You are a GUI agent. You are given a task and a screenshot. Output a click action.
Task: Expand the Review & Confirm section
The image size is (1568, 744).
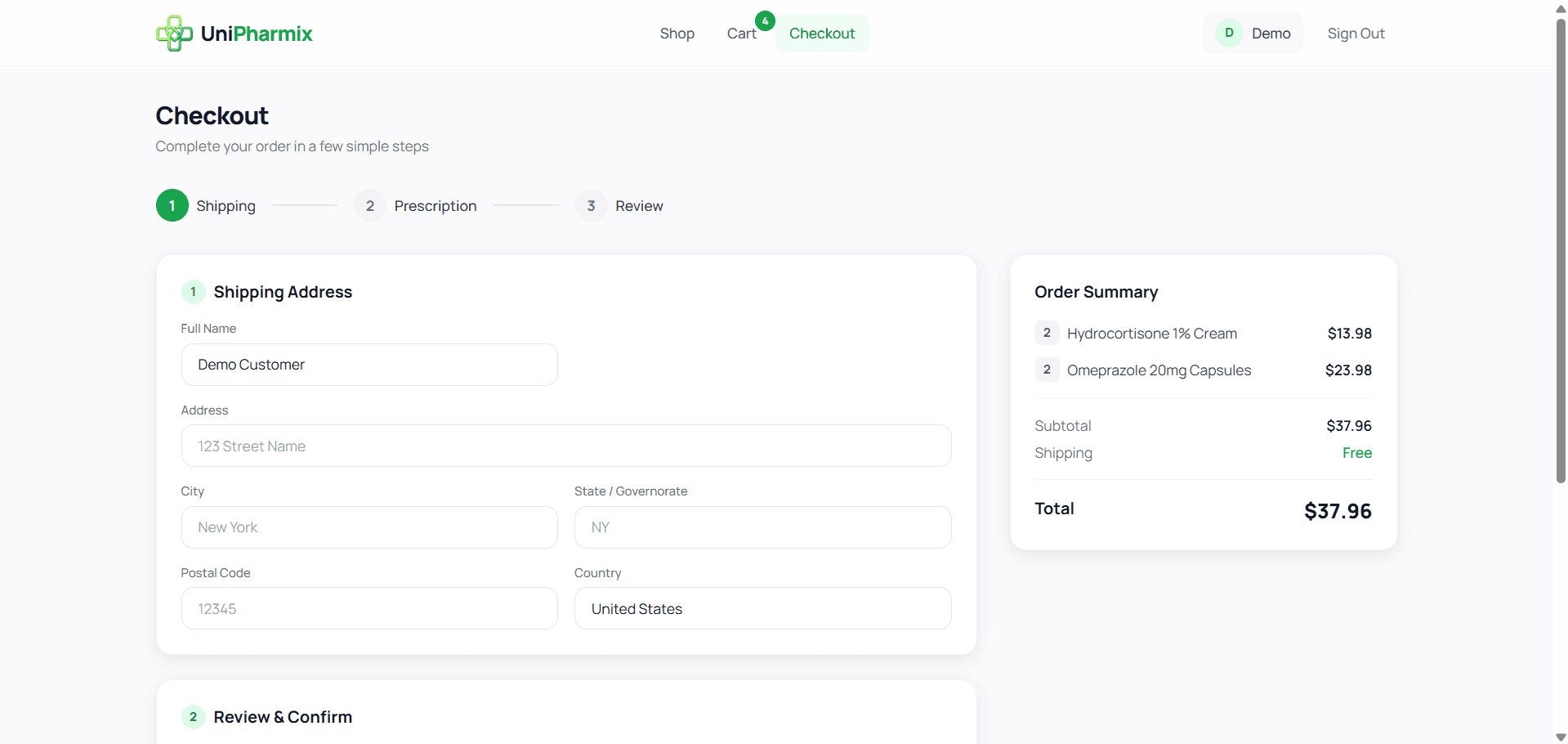283,716
